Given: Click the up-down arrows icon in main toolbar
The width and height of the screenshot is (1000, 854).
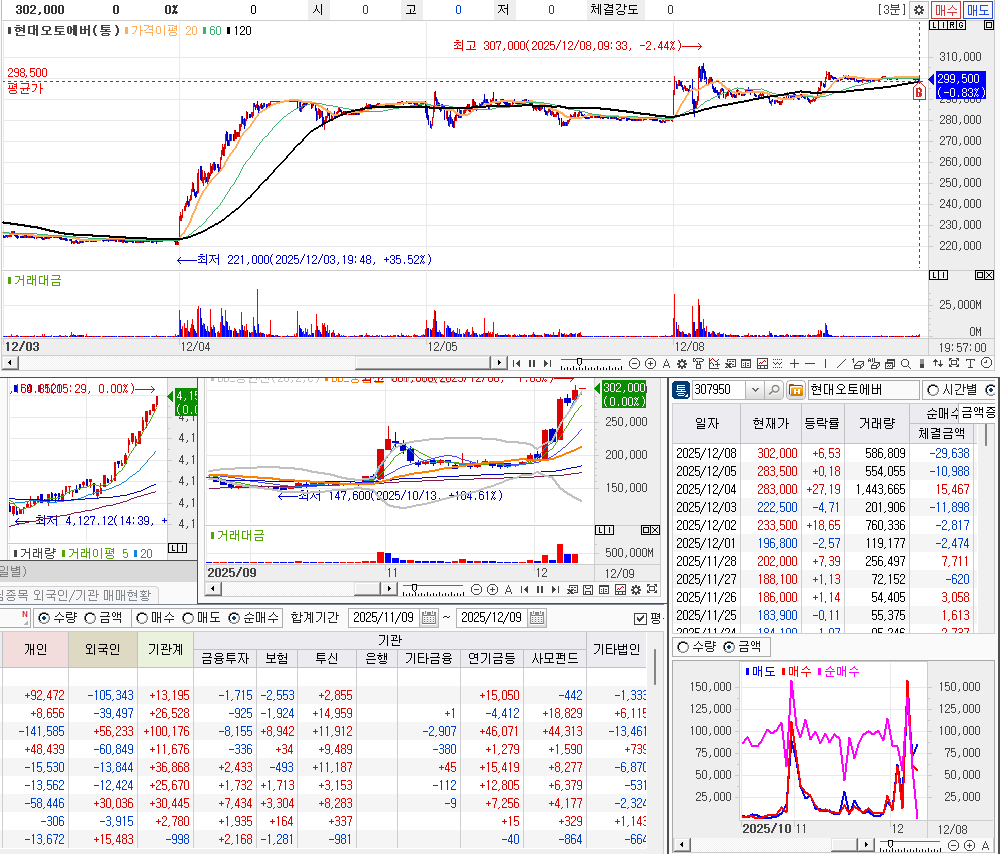Looking at the screenshot, I should coord(938,364).
